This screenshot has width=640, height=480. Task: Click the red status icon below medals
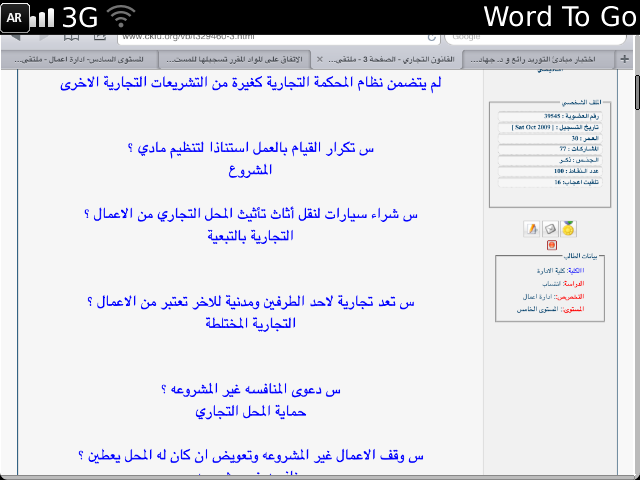click(552, 245)
